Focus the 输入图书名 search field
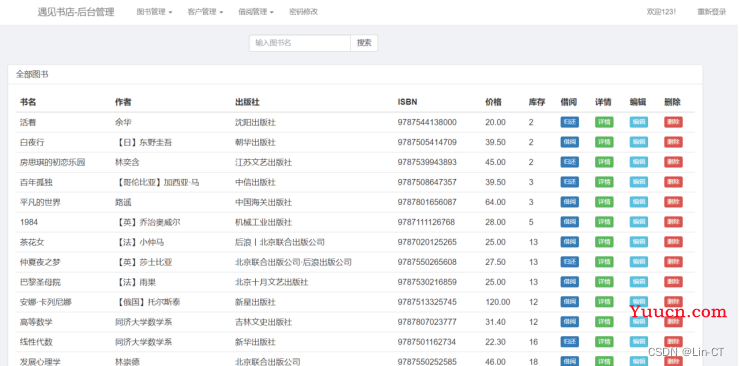 (300, 43)
